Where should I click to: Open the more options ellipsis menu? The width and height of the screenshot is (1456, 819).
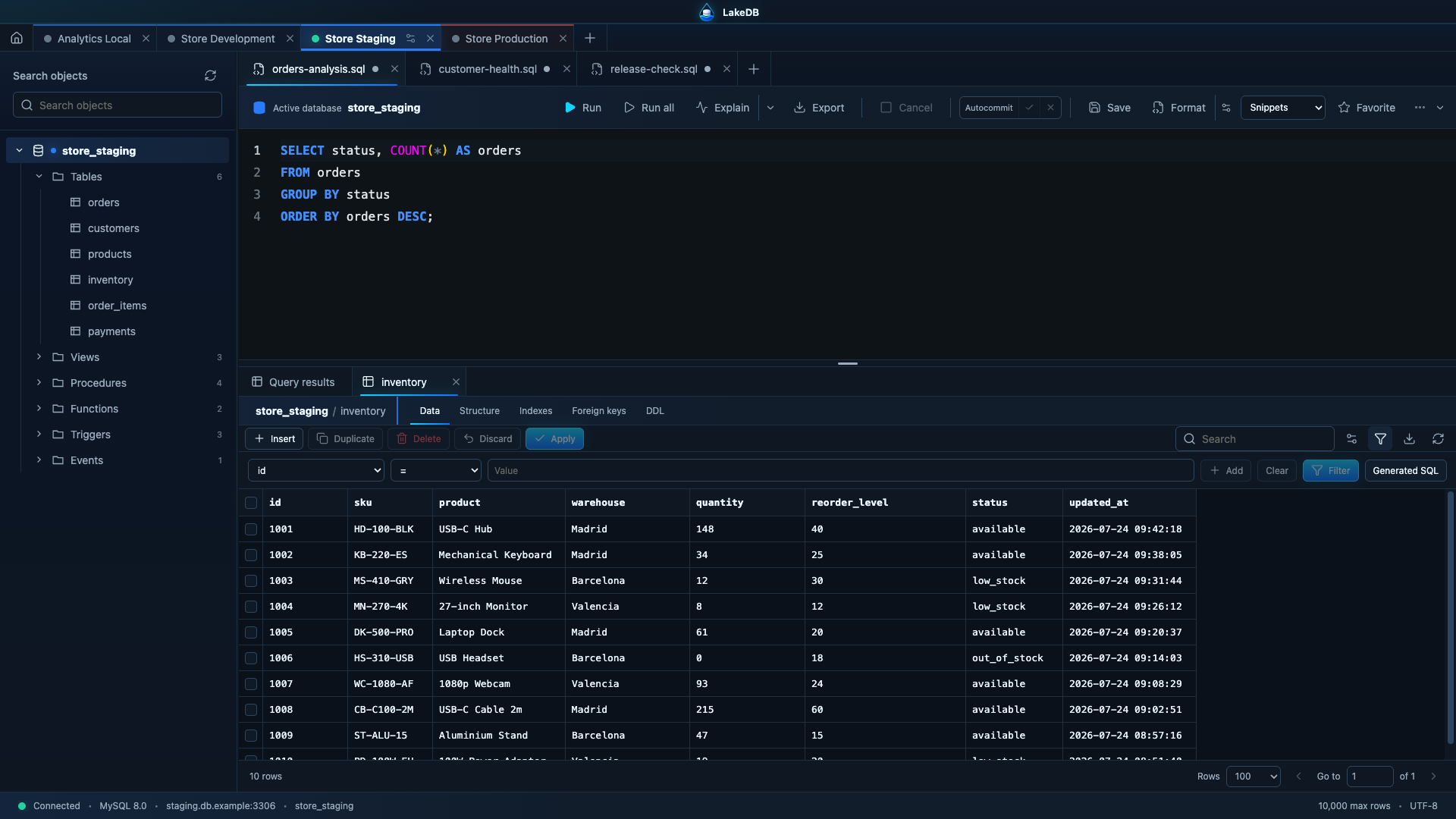pyautogui.click(x=1420, y=108)
